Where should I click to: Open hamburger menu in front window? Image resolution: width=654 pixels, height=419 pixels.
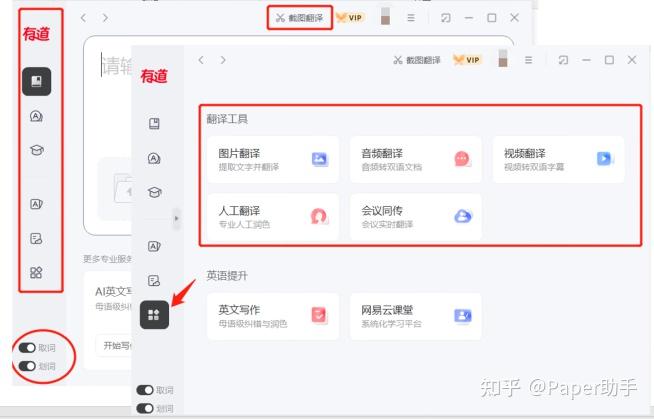528,60
